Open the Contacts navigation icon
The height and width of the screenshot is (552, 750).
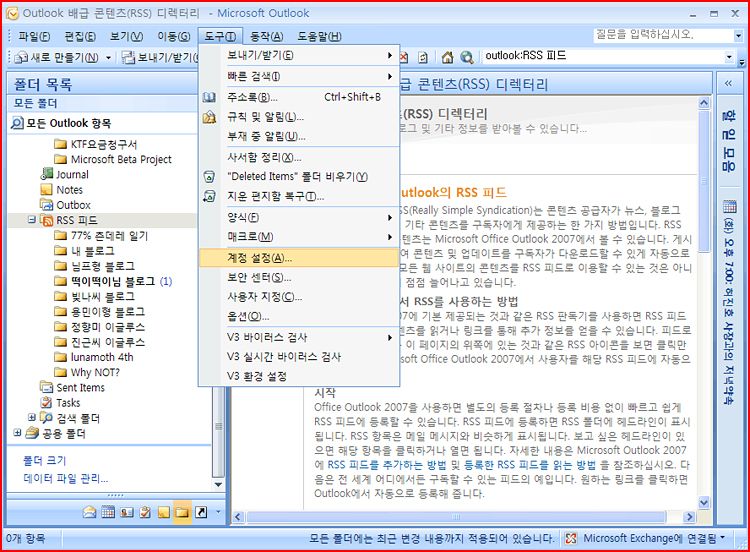pyautogui.click(x=127, y=512)
